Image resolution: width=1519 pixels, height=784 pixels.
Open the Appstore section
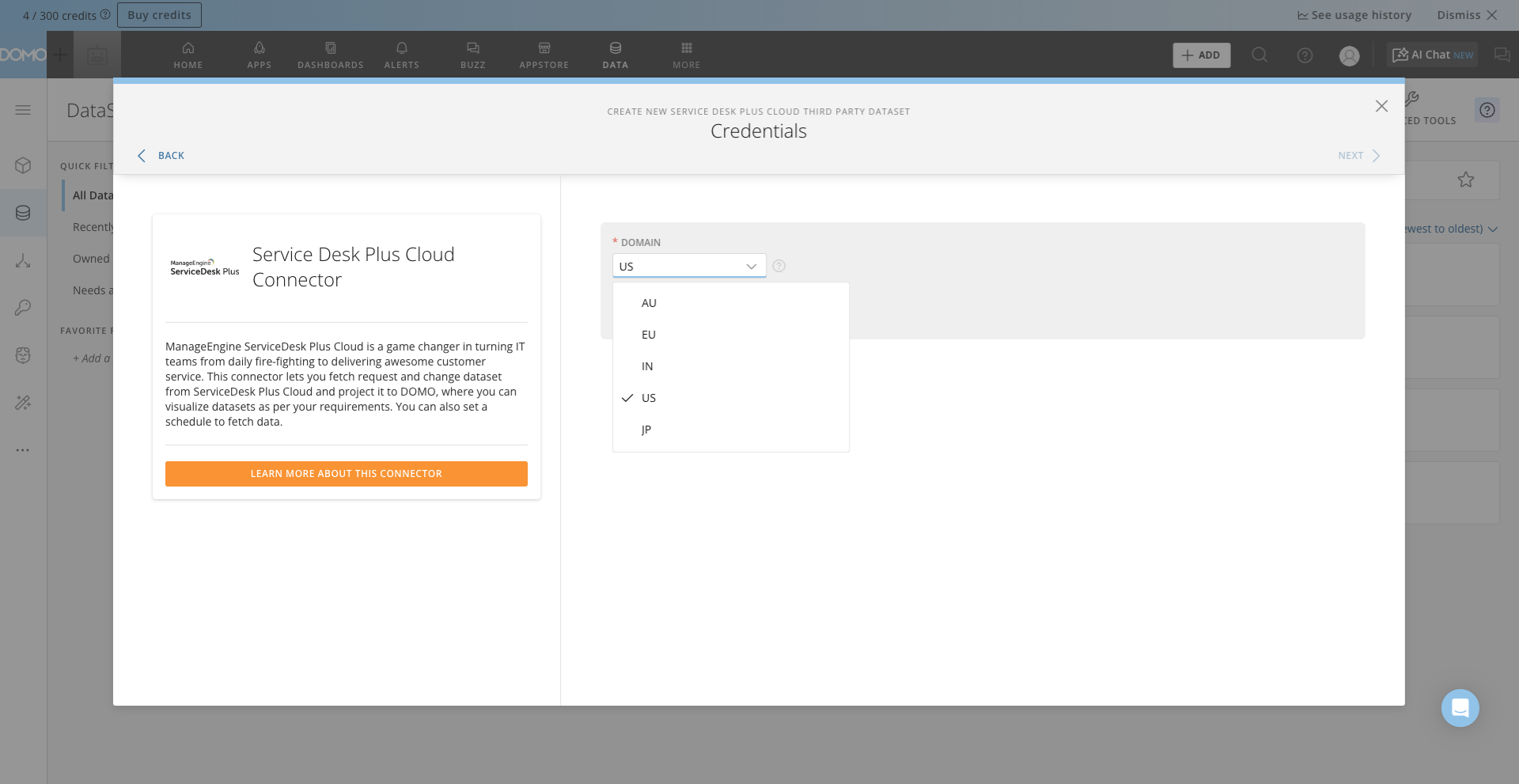click(544, 55)
